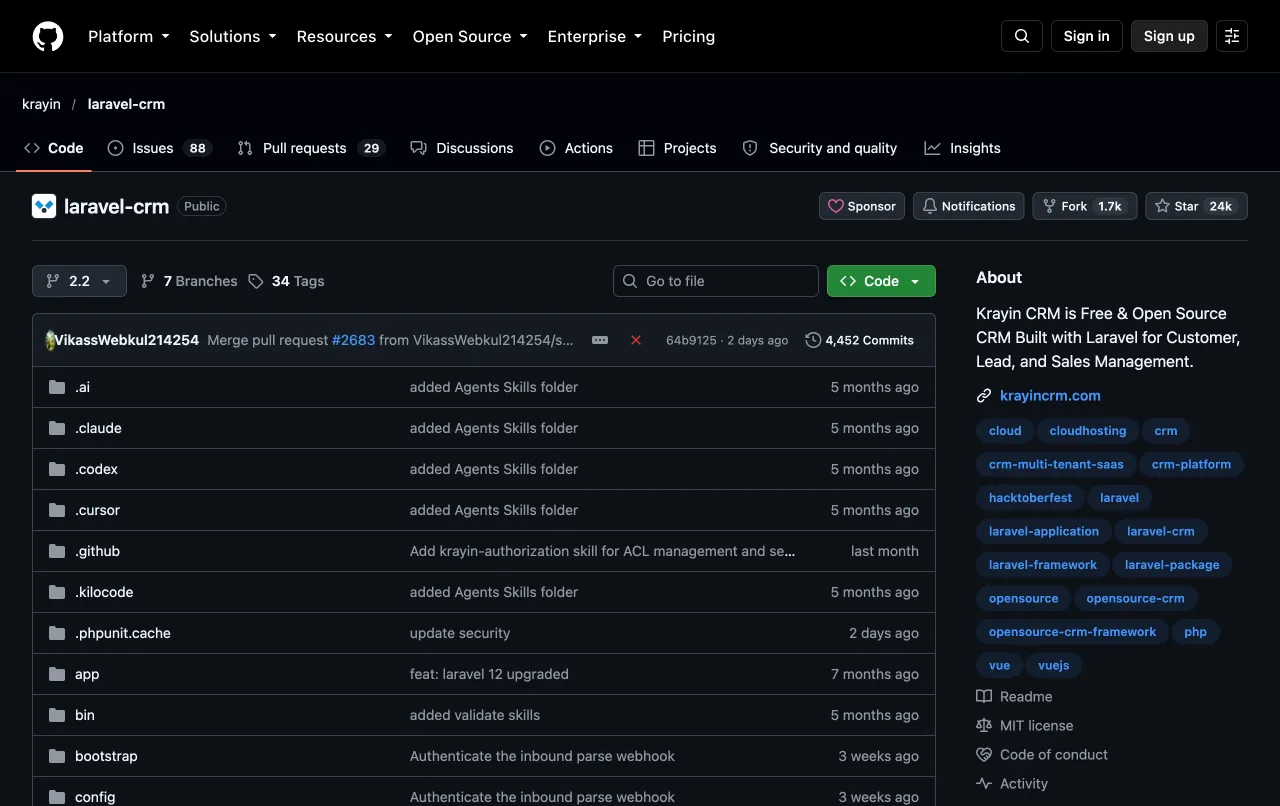Switch to the Actions tab
This screenshot has width=1280, height=806.
tap(576, 148)
